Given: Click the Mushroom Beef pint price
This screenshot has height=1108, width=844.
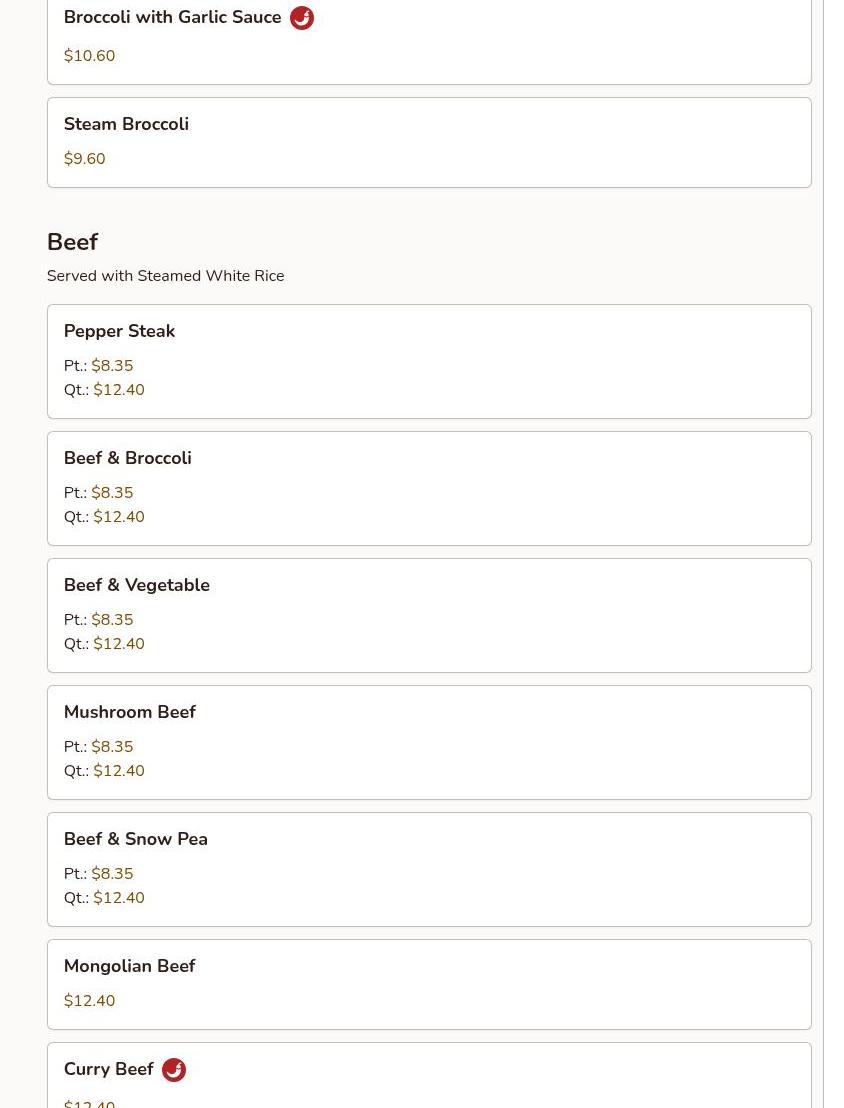Looking at the screenshot, I should click(x=112, y=747).
